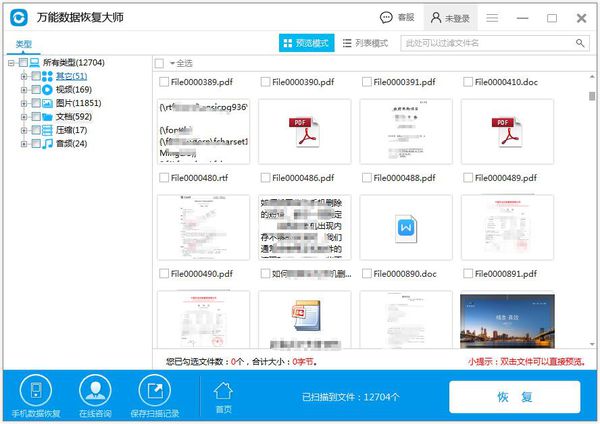Viewport: 600px width, 424px height.
Task: Select PDF icon thumbnail for File0000390.pdf
Action: click(x=305, y=132)
